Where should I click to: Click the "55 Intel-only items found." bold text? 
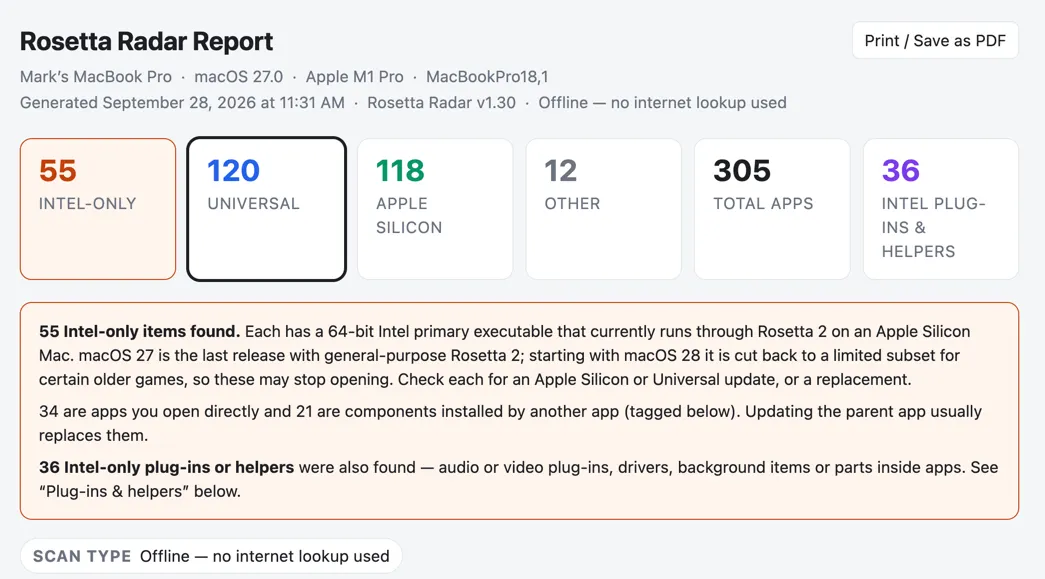point(139,331)
